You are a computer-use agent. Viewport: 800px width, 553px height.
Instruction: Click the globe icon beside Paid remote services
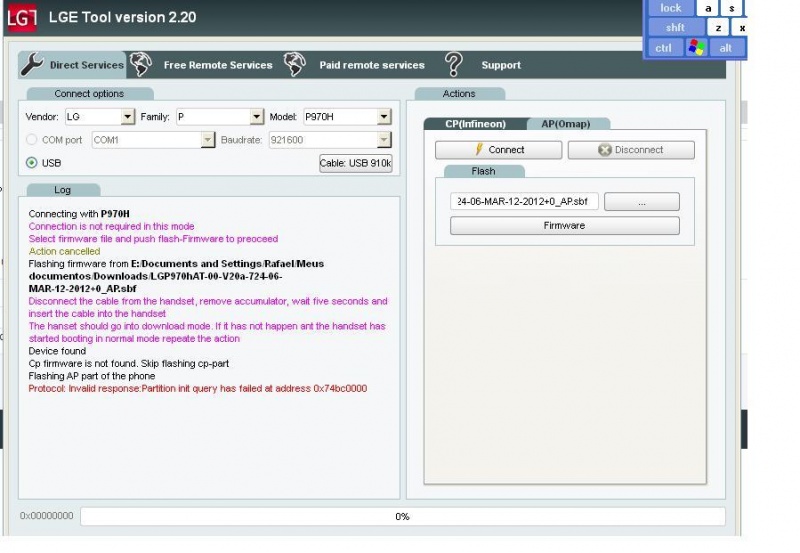coord(295,64)
